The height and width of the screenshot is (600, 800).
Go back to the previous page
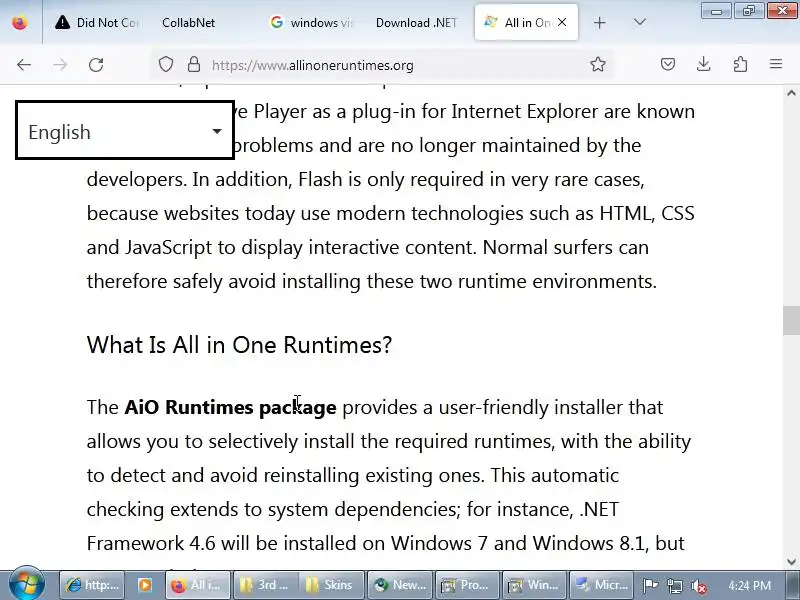(24, 65)
